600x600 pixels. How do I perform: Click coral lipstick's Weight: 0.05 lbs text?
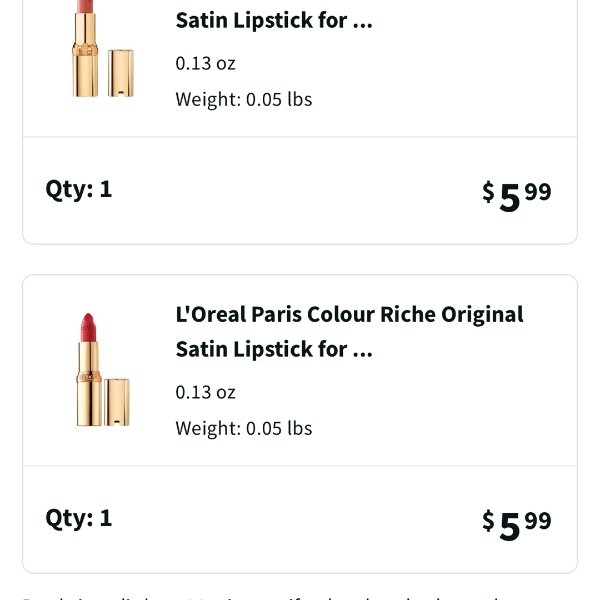pos(244,99)
